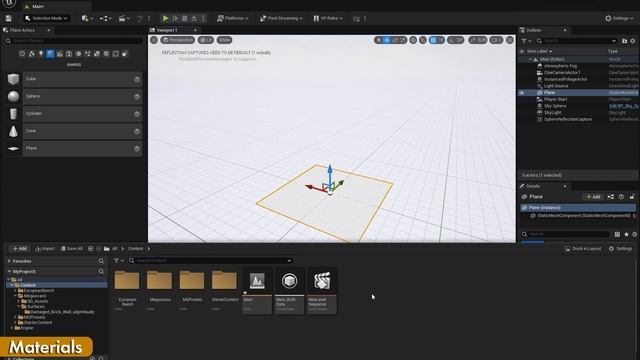640x360 pixels.
Task: Select the Plane (Instance) component row
Action: point(578,208)
